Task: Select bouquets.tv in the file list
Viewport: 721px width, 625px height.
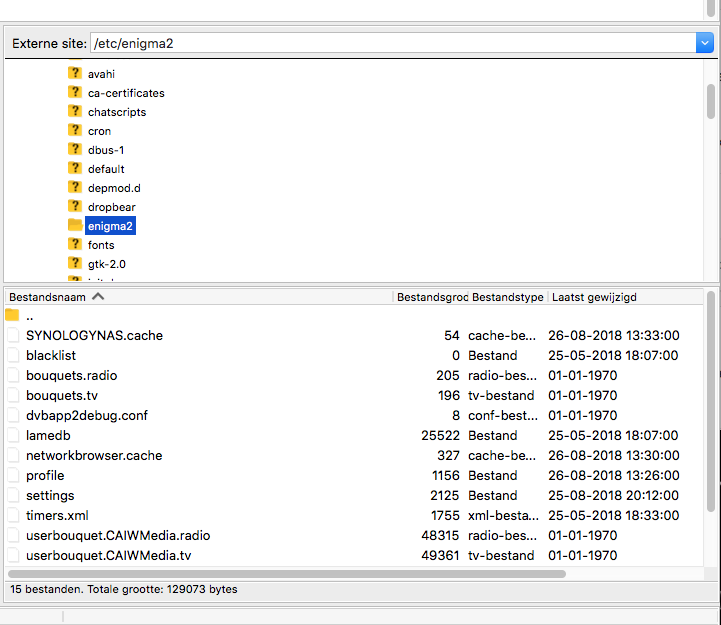Action: 62,396
